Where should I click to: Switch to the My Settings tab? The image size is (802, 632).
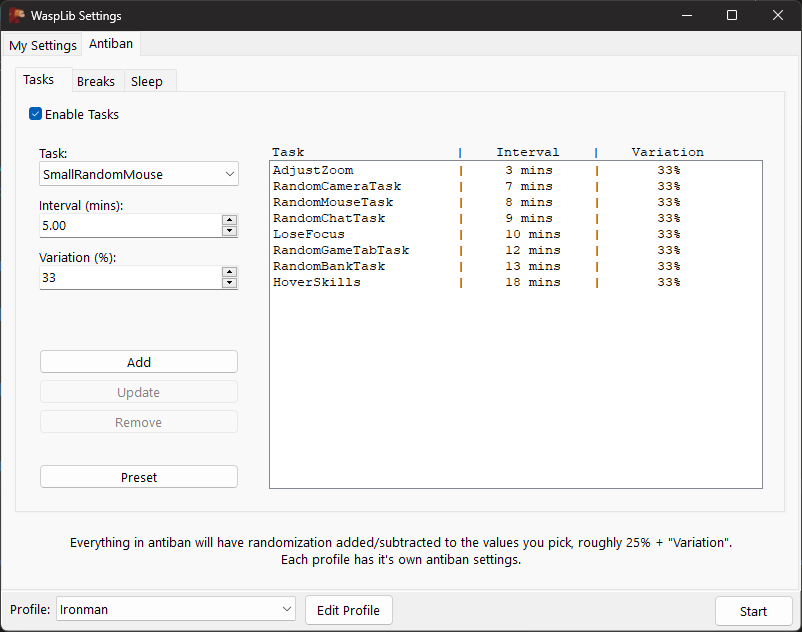(x=43, y=45)
